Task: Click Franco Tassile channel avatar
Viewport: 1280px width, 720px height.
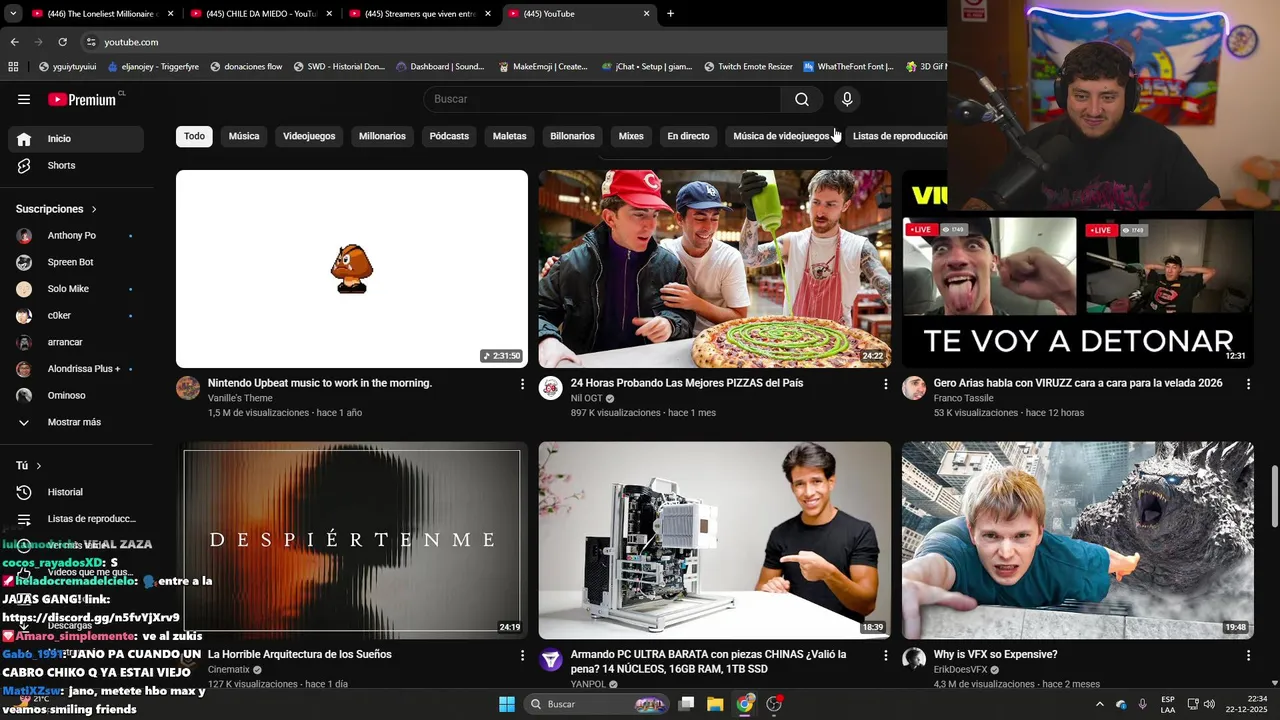Action: click(x=914, y=388)
